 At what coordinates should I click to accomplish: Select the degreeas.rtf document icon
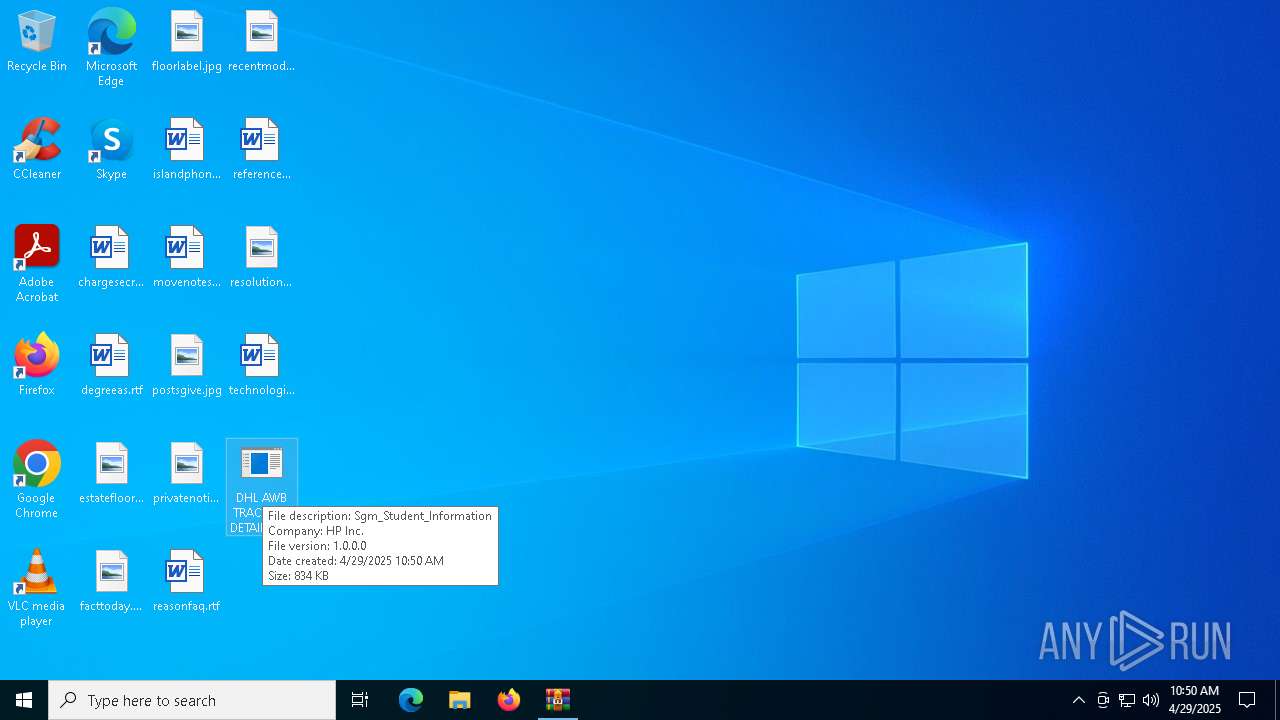(111, 366)
